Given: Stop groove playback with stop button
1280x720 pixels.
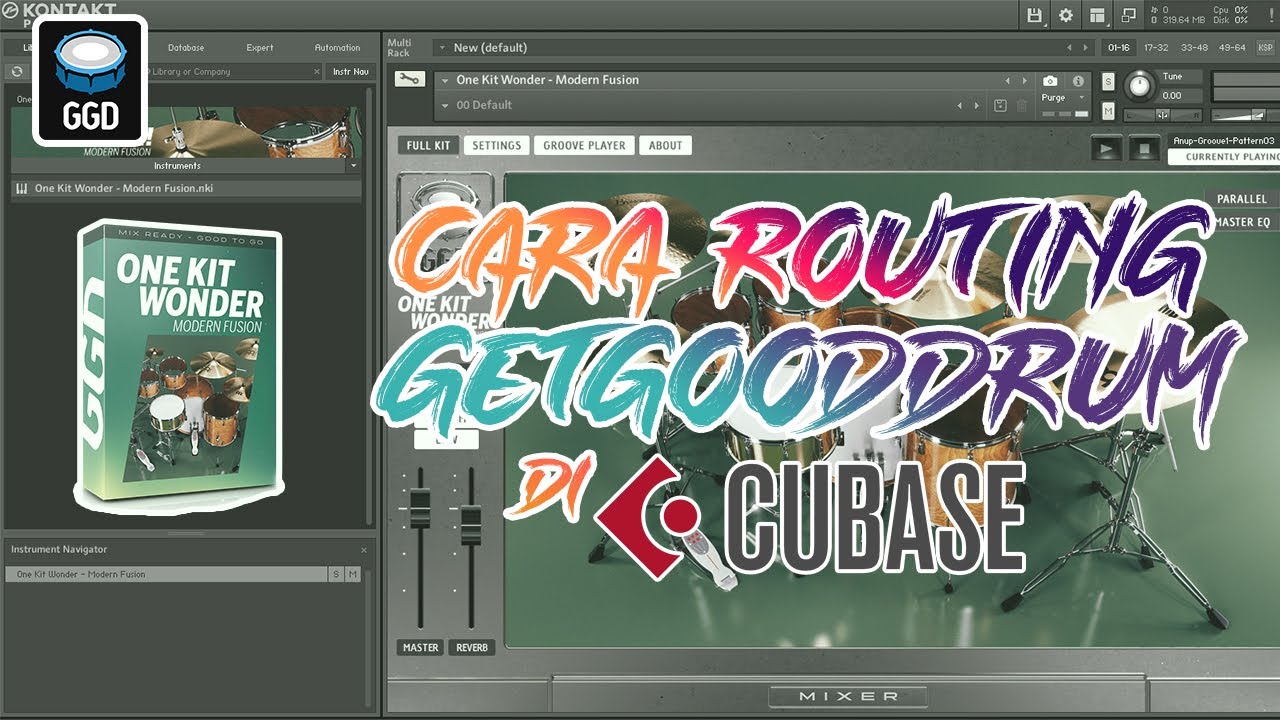Looking at the screenshot, I should tap(1143, 149).
